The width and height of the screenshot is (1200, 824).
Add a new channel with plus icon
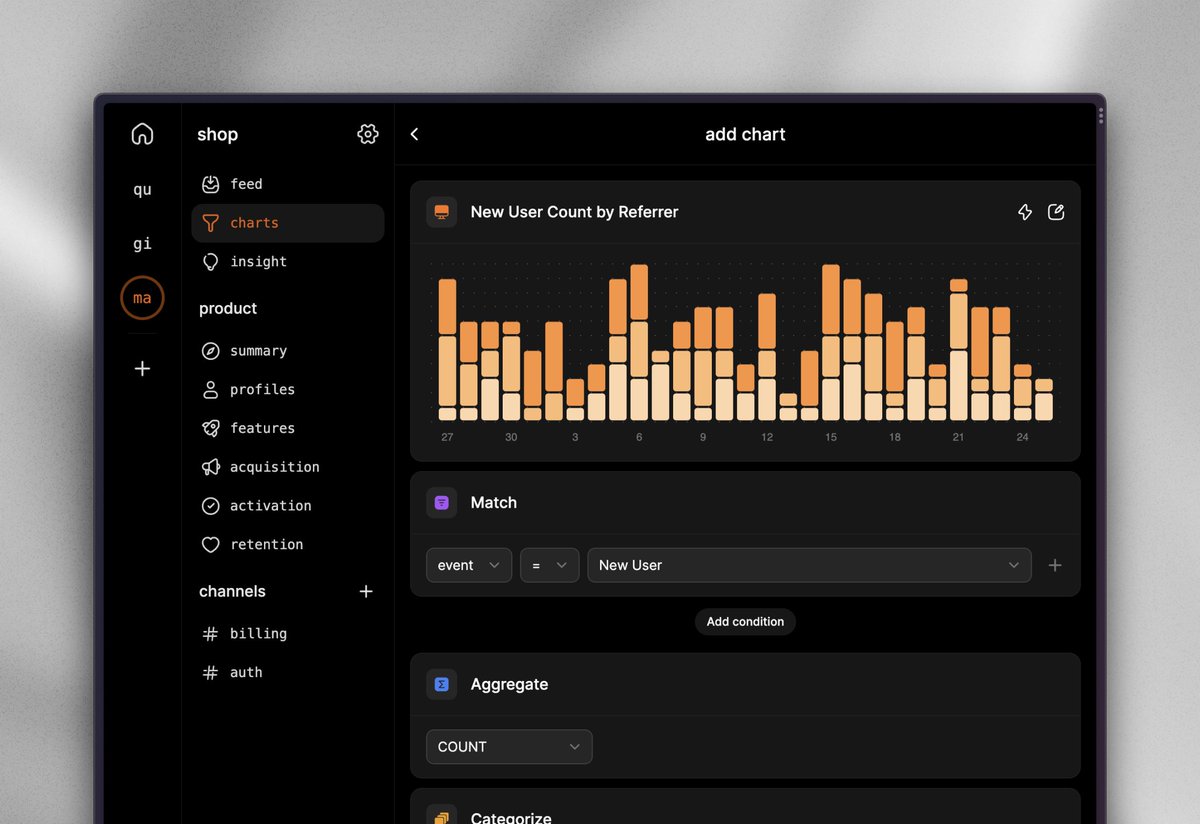[x=366, y=591]
